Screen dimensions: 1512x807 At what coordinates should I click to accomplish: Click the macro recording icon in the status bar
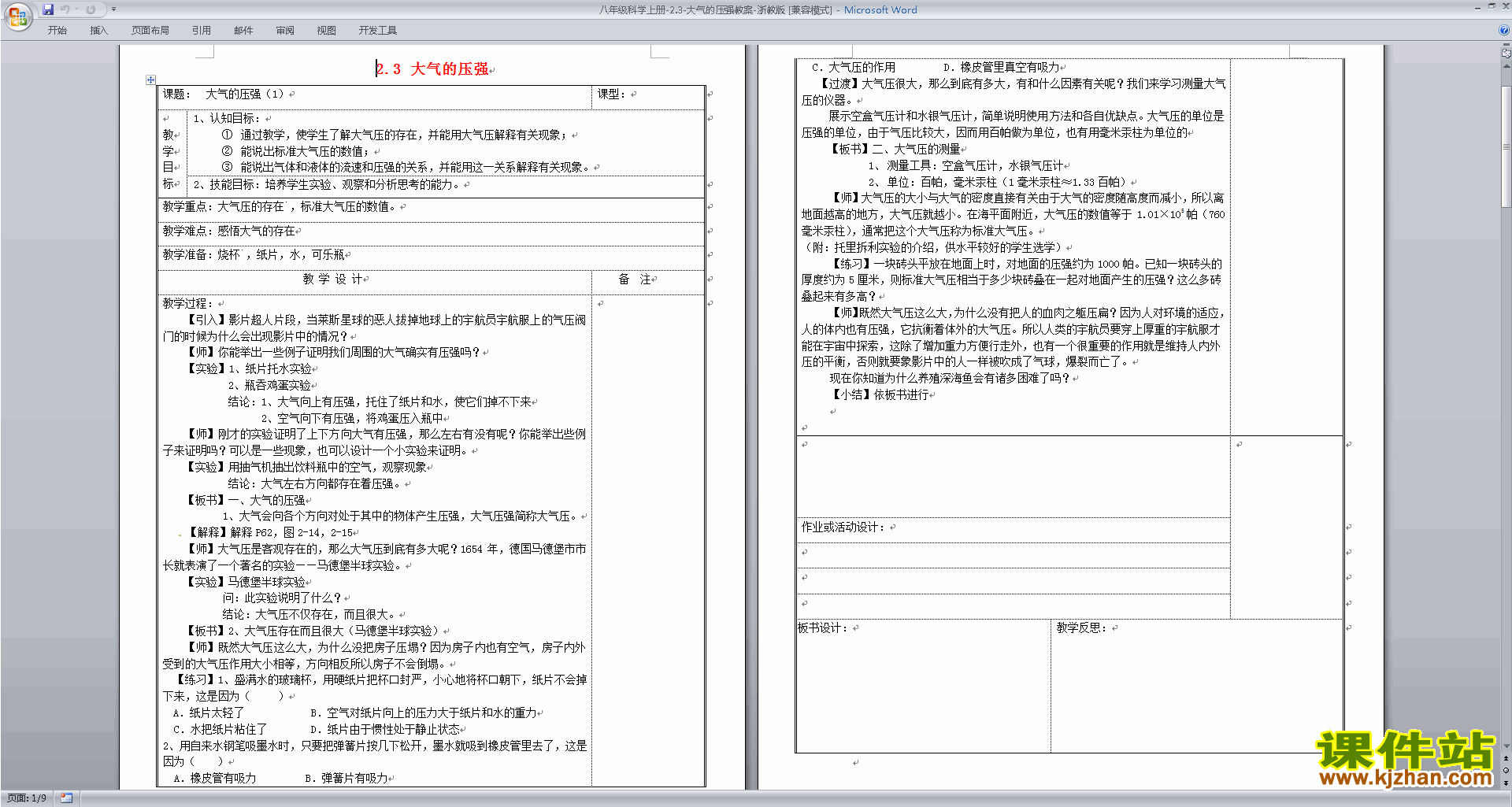pyautogui.click(x=66, y=798)
